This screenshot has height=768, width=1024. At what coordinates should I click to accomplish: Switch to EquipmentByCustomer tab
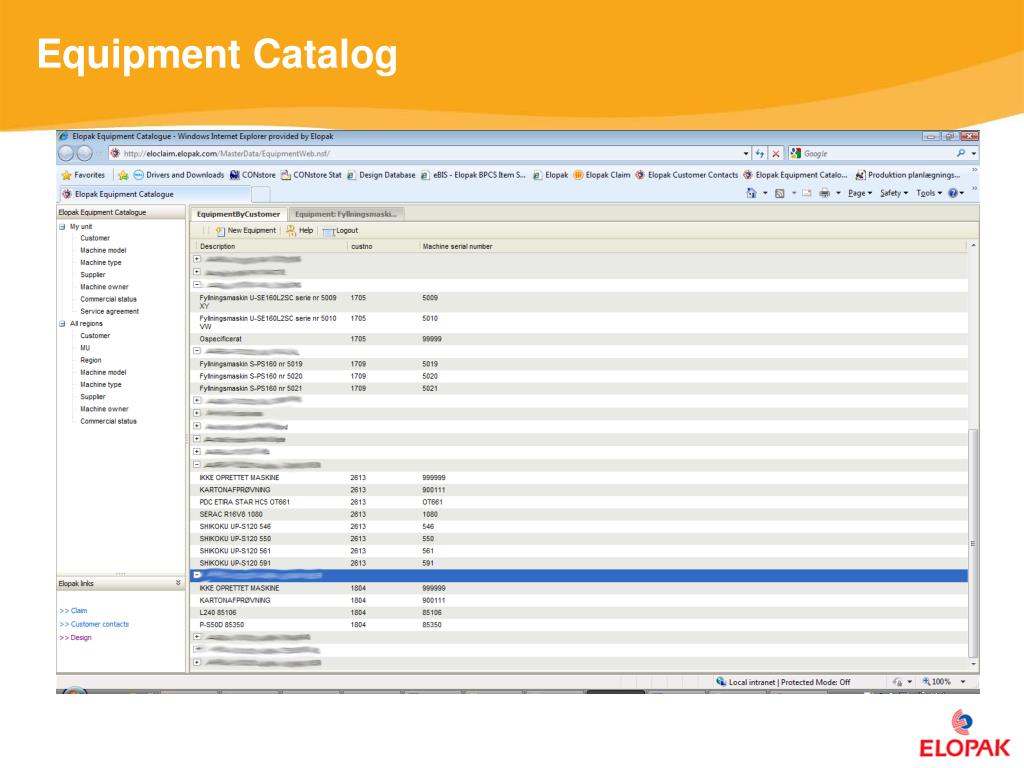coord(238,214)
